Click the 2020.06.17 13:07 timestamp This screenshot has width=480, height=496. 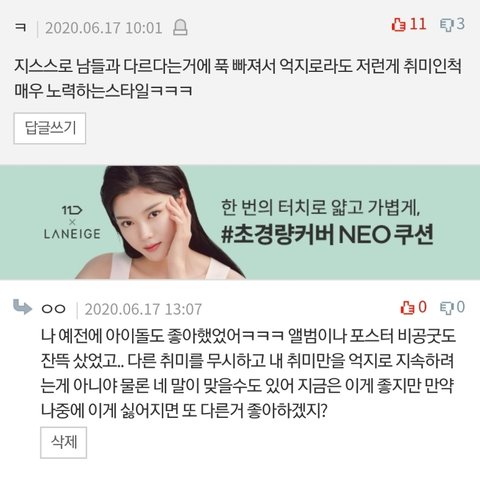(x=143, y=309)
